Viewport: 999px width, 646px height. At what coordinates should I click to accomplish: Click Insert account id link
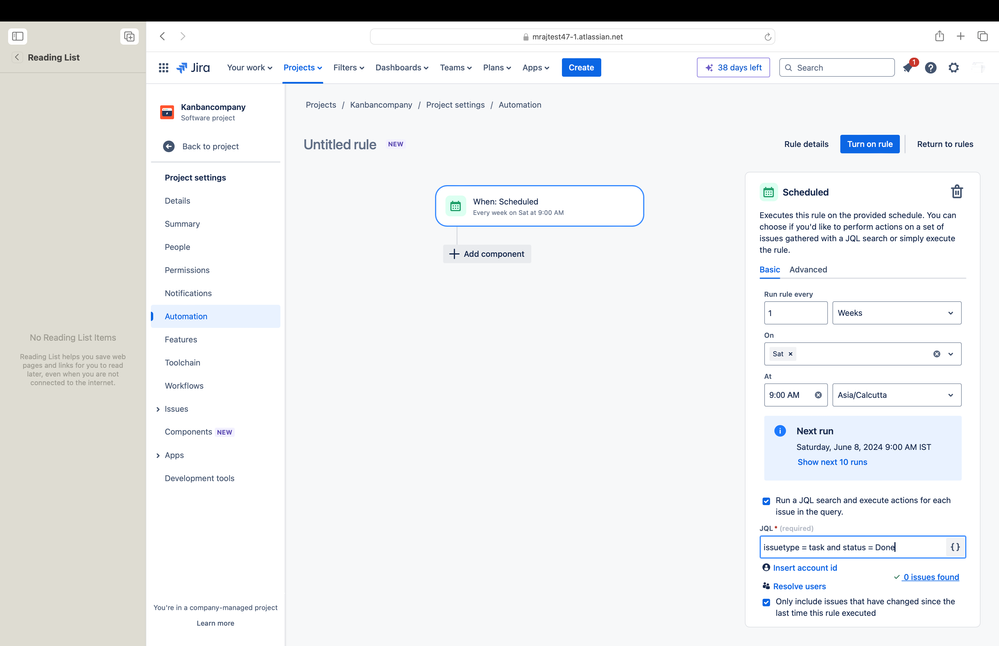click(805, 568)
